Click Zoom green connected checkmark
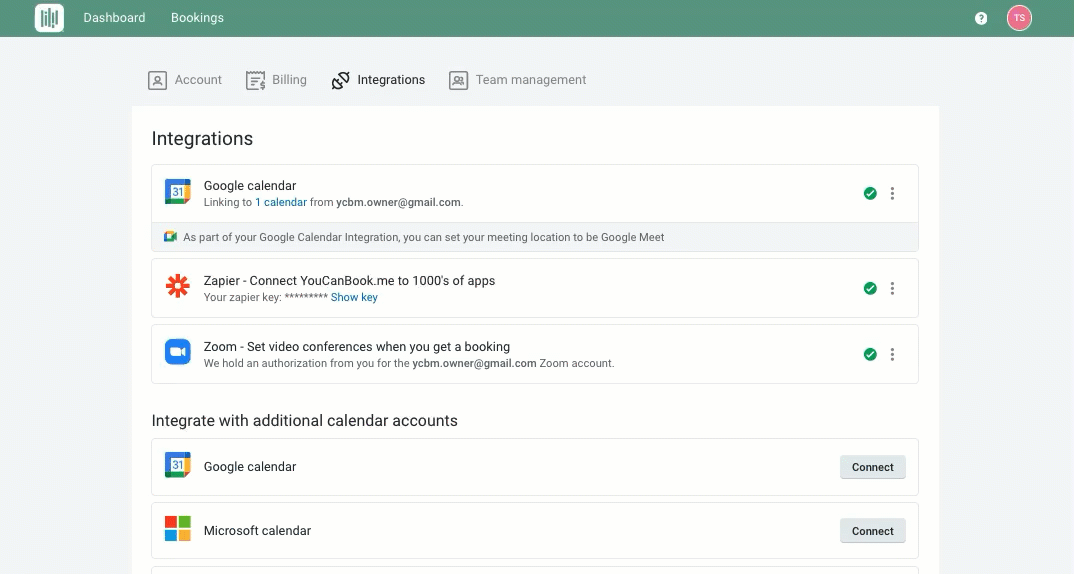This screenshot has height=574, width=1074. click(870, 354)
